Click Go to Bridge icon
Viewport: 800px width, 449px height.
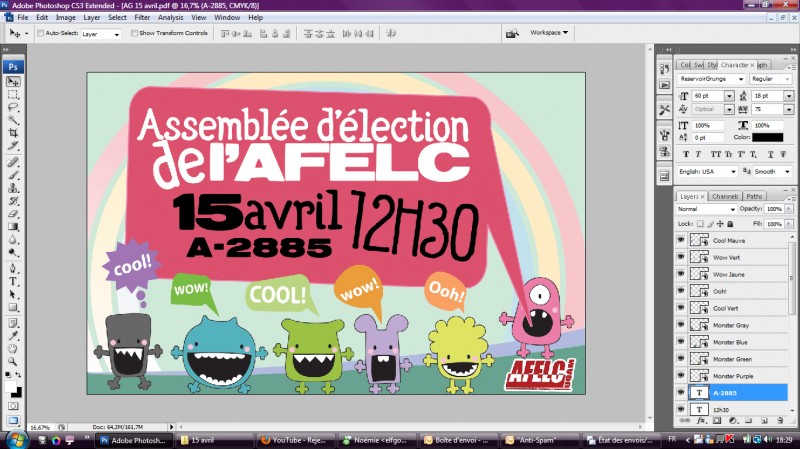(x=512, y=33)
